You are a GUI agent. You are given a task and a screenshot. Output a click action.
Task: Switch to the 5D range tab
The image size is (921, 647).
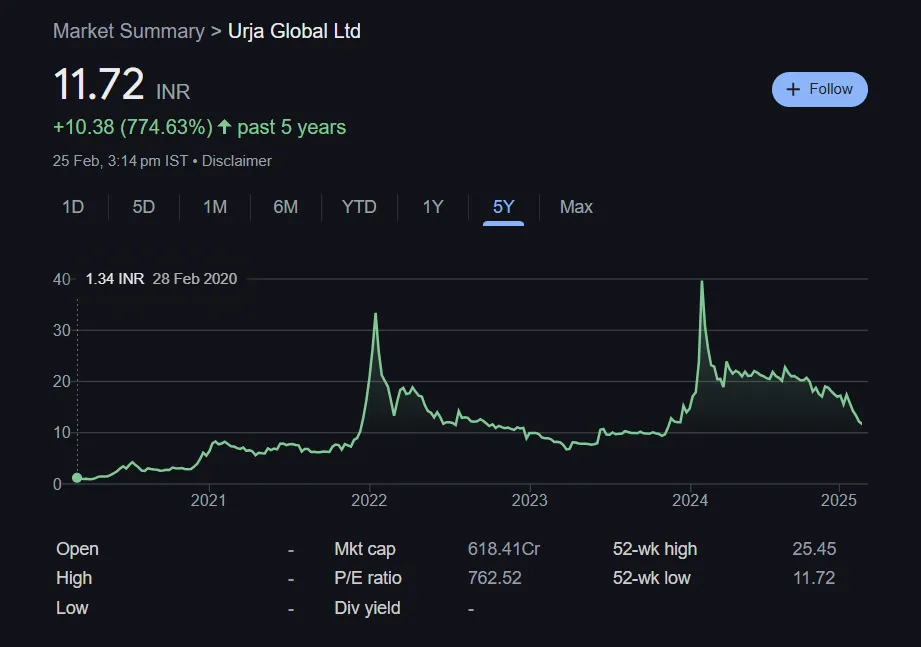point(144,207)
